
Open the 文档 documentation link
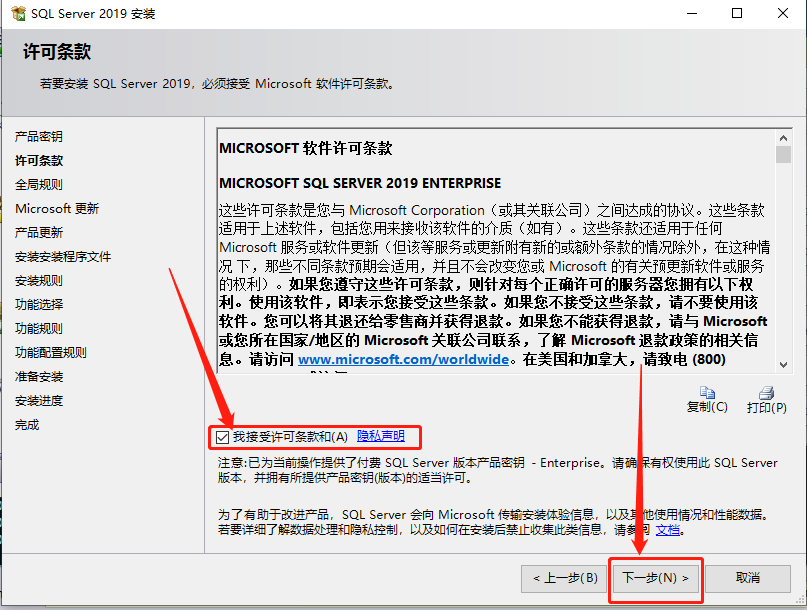point(668,530)
